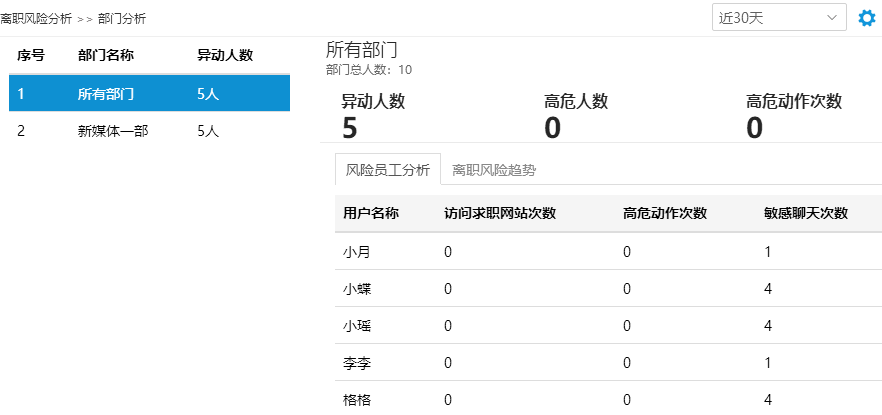Sort by 高危动作次数 table column header
Viewport: 882px width, 415px height.
coord(665,213)
